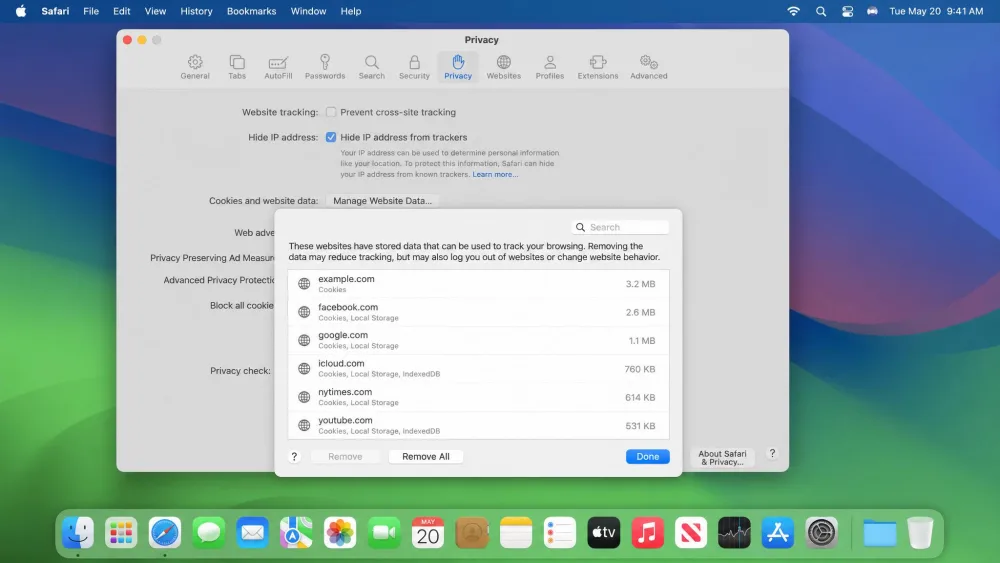Screen dimensions: 1000x563
Task: Select the icloud.com entry
Action: click(x=478, y=369)
